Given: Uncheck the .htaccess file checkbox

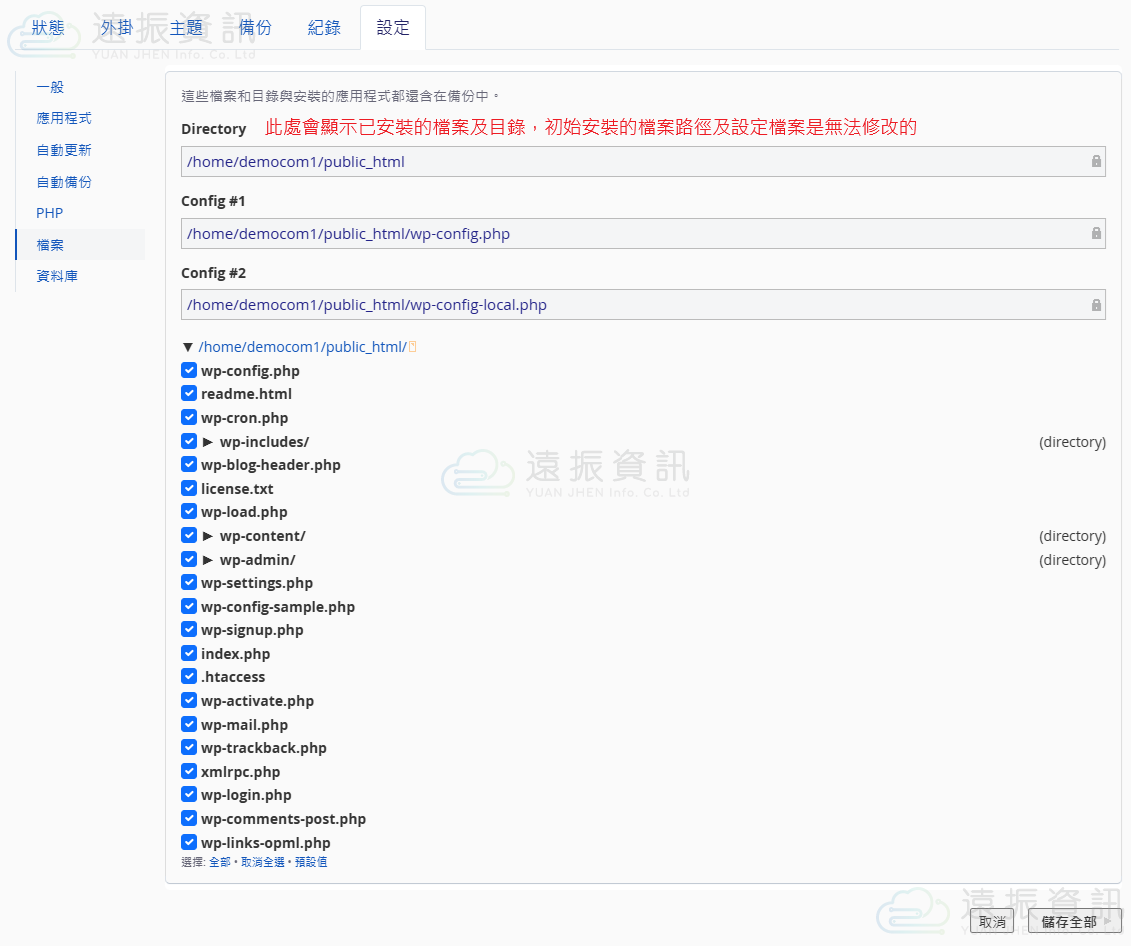Looking at the screenshot, I should click(189, 677).
